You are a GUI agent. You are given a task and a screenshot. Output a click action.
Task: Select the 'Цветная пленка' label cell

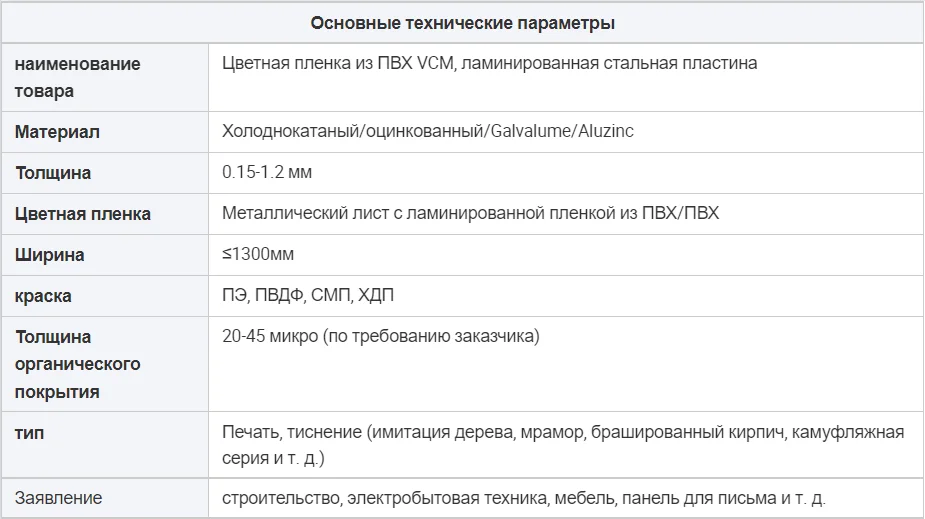(83, 214)
